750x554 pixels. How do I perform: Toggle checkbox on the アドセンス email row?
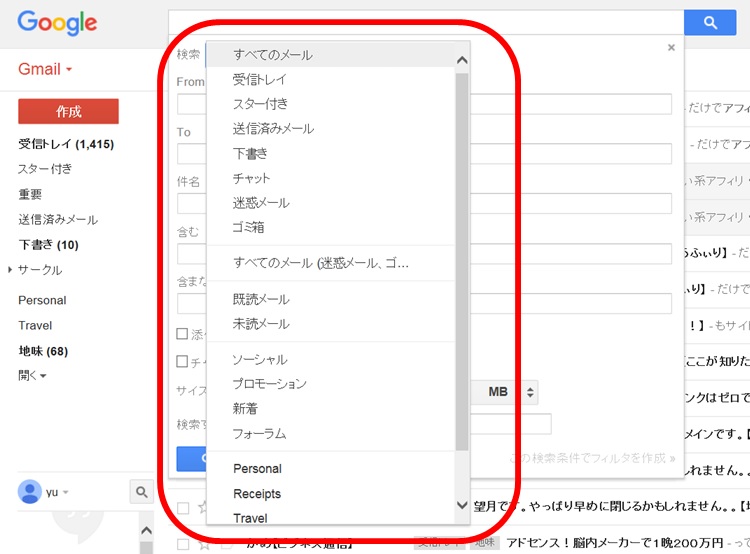point(183,544)
